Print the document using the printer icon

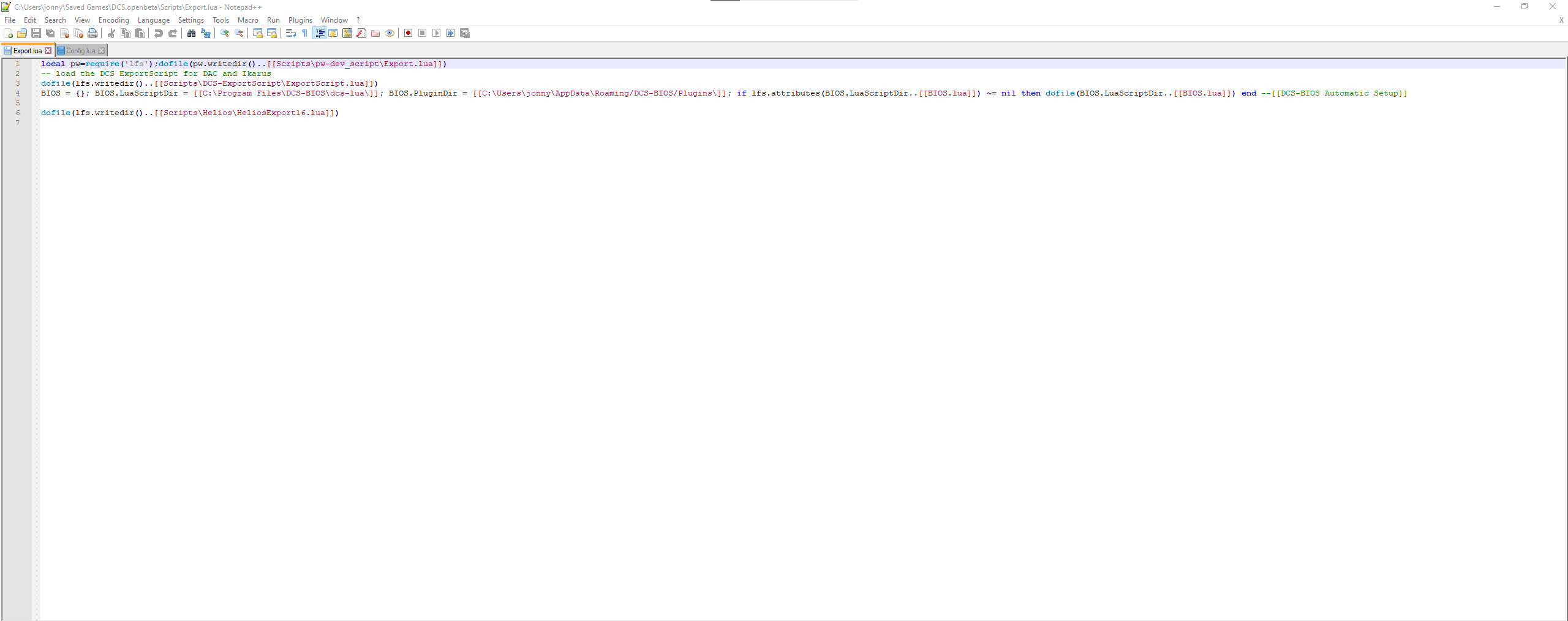[92, 33]
